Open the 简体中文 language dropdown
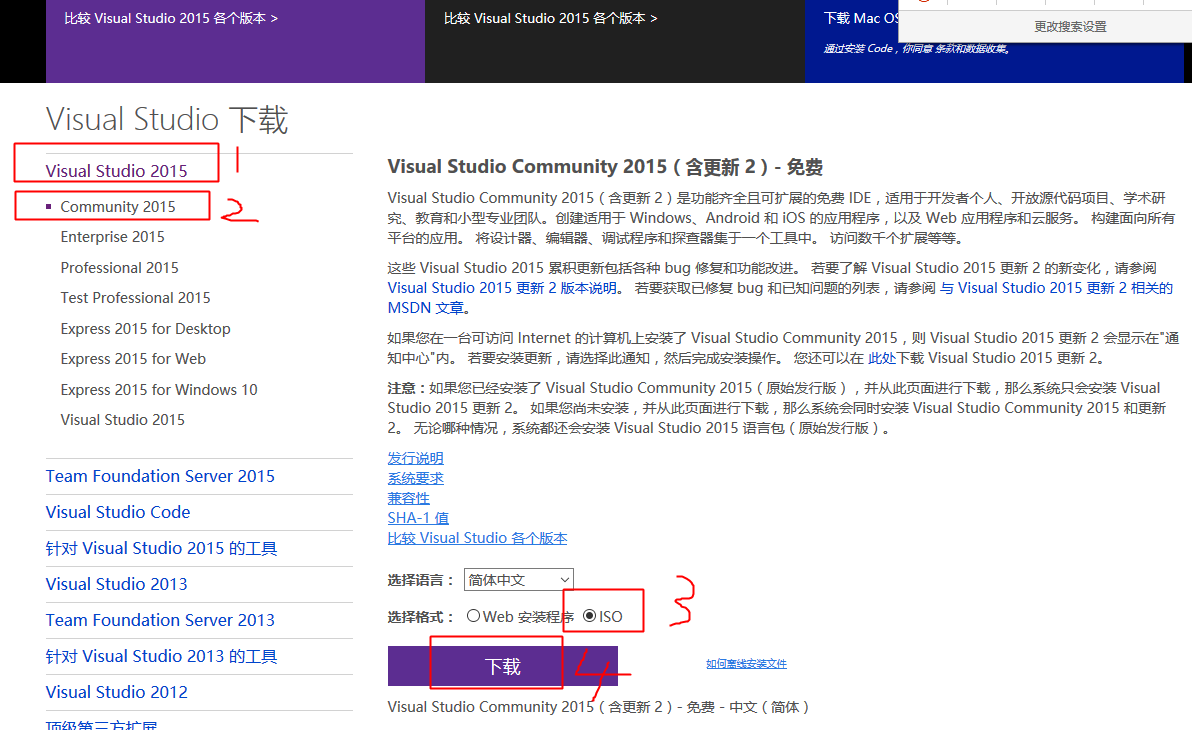This screenshot has width=1192, height=730. tap(518, 579)
